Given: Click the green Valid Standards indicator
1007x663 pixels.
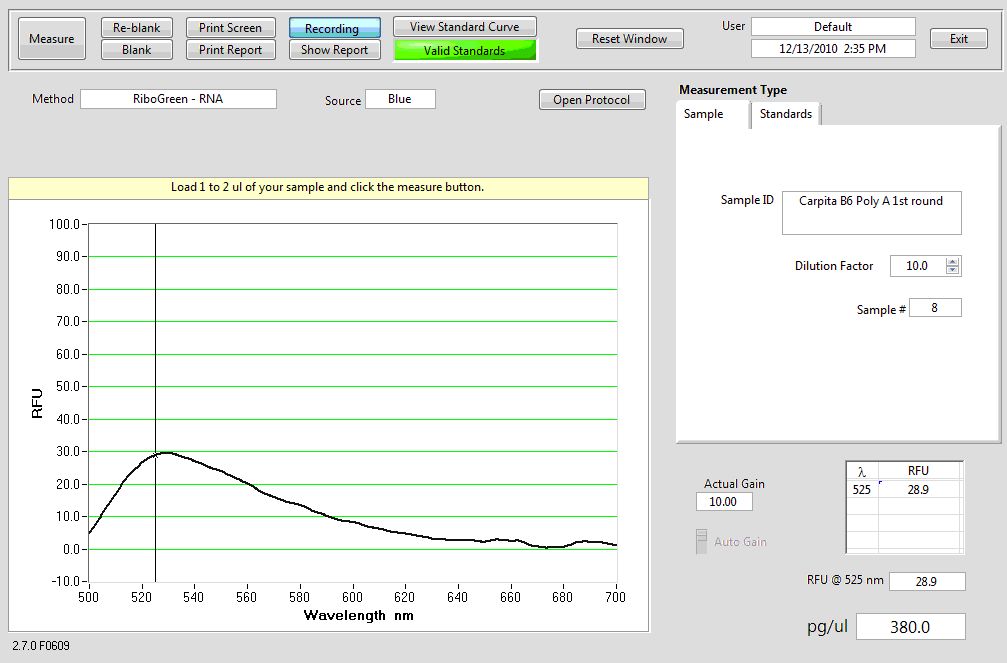Looking at the screenshot, I should pos(464,50).
